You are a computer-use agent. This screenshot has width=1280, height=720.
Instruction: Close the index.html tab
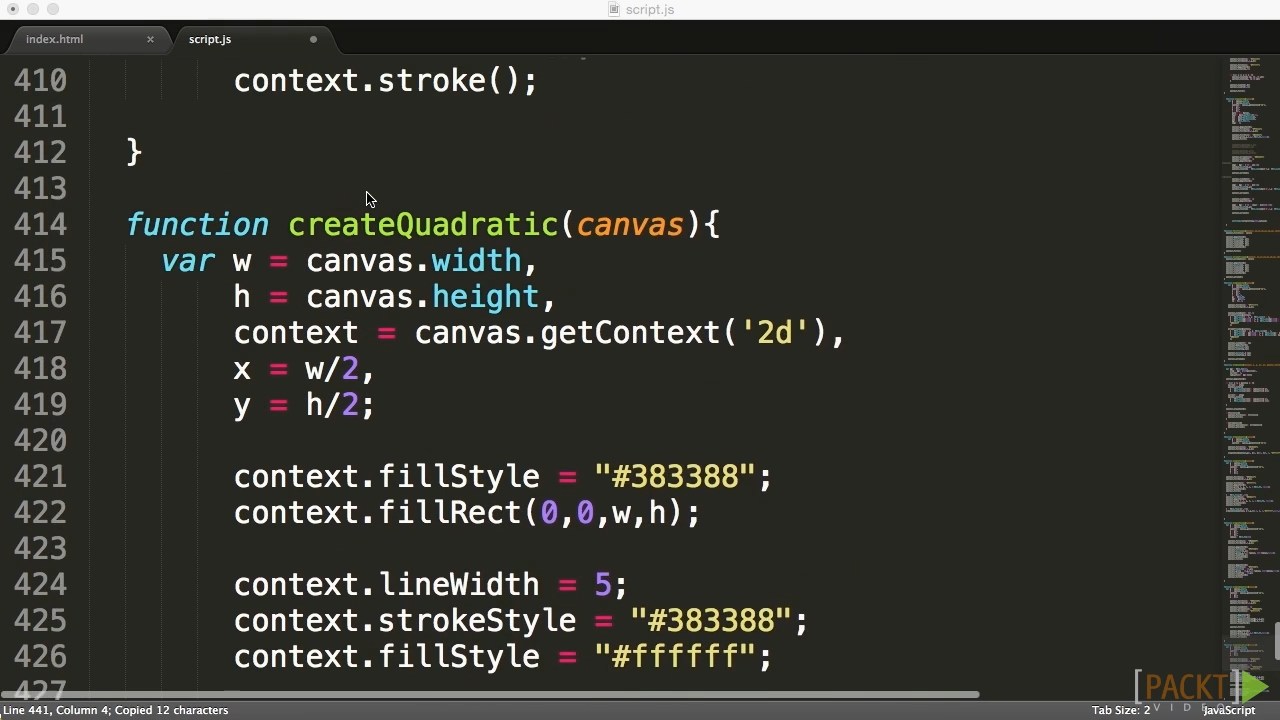click(x=150, y=39)
